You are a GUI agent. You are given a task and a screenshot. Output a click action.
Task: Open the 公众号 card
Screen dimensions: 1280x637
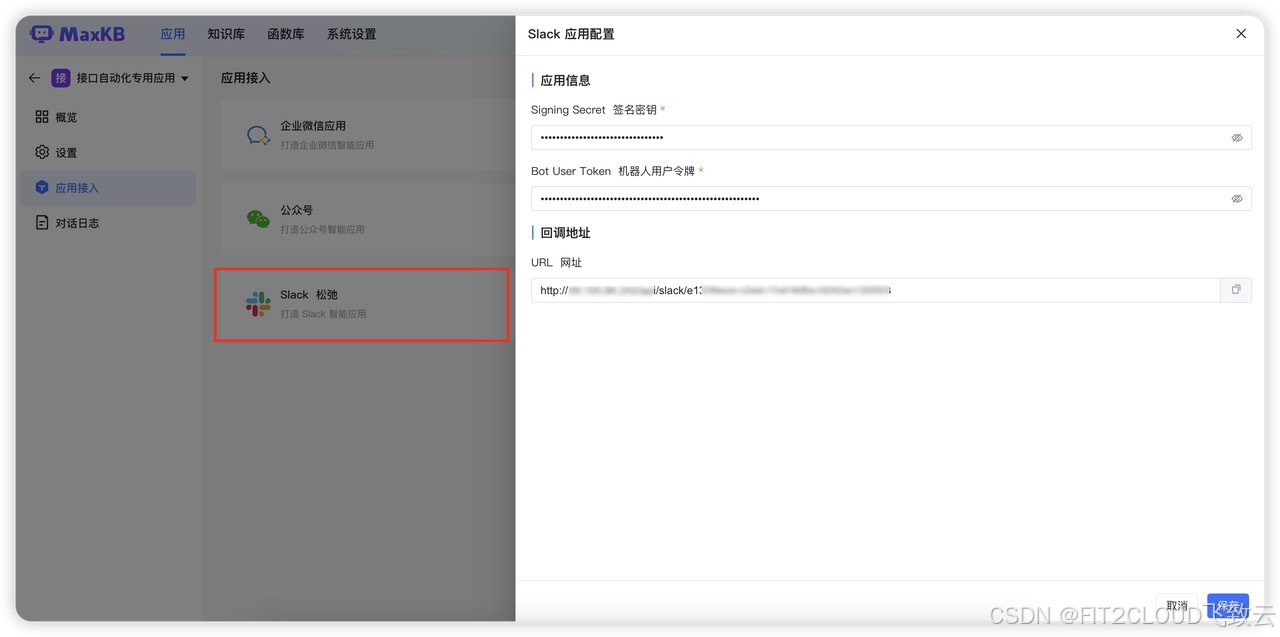[x=367, y=219]
